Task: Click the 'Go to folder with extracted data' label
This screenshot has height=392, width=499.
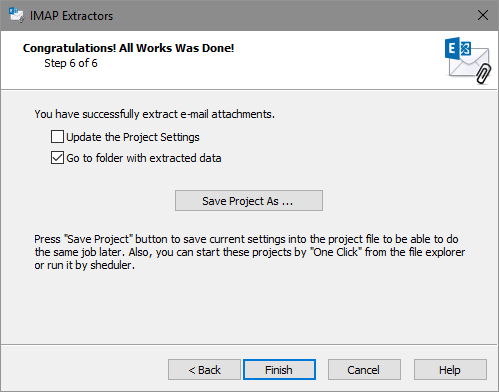Action: tap(144, 158)
